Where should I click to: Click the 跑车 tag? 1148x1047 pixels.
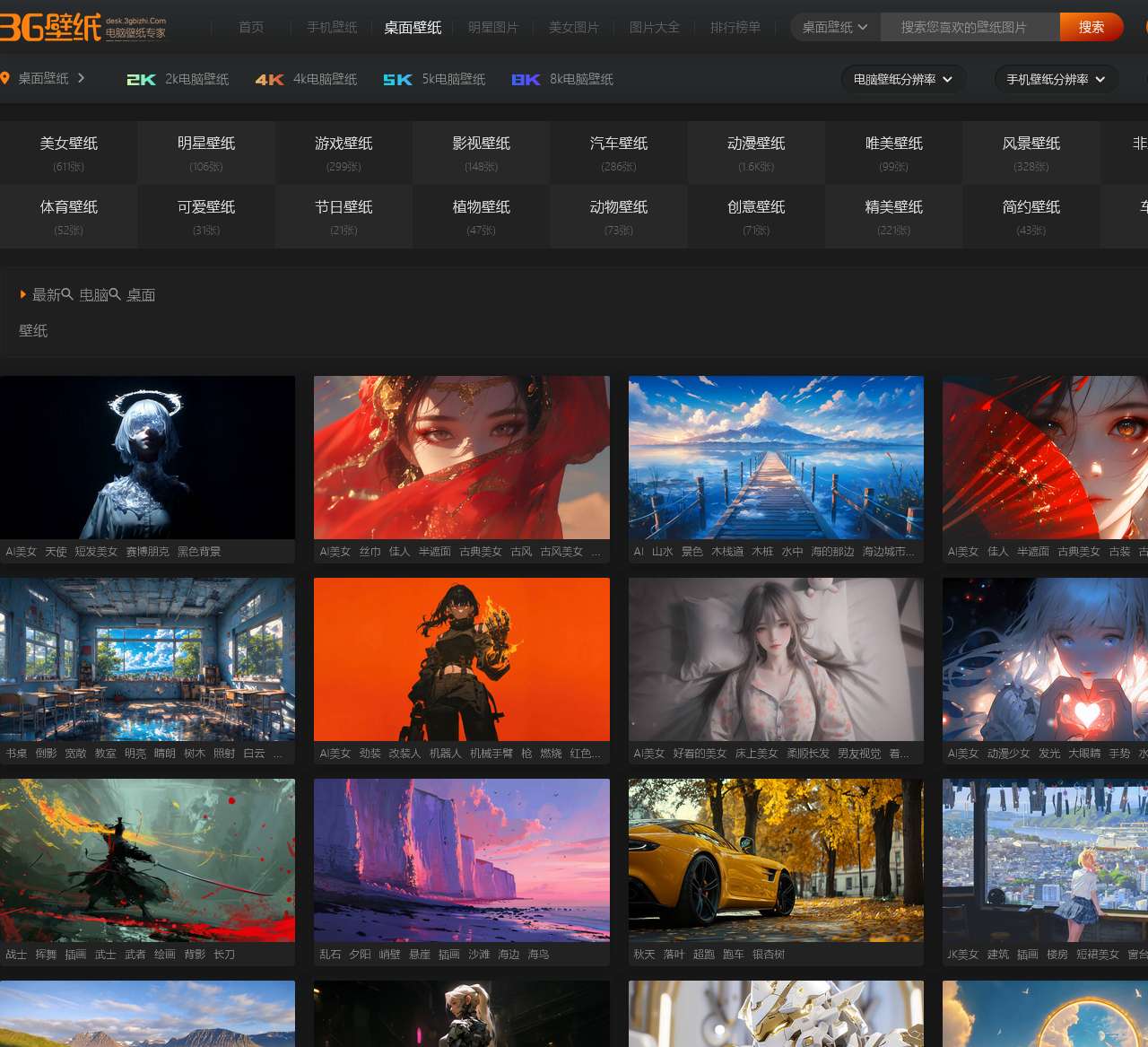(x=734, y=955)
